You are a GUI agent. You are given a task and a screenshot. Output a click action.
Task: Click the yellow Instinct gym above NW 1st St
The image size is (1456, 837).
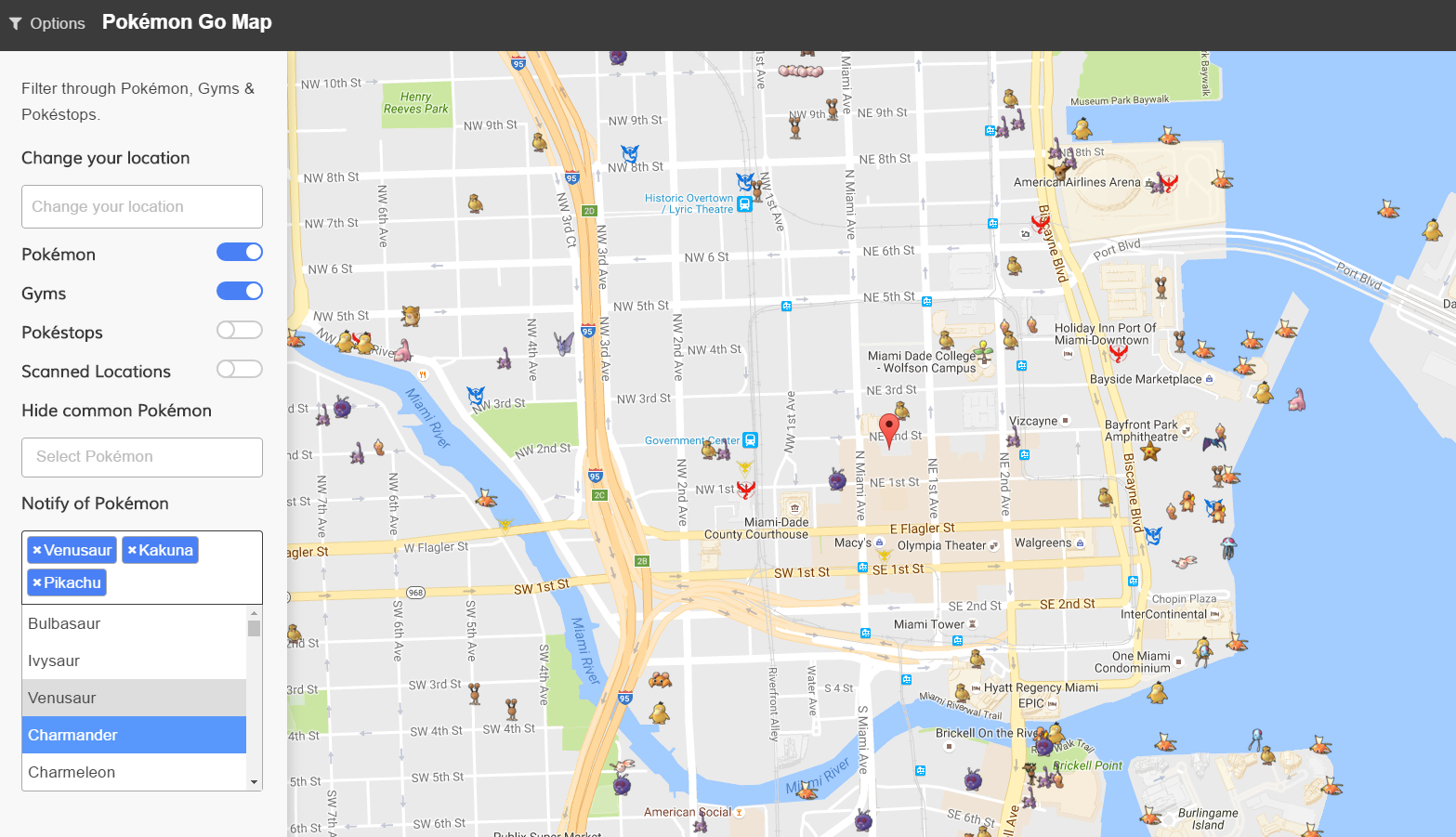[x=744, y=469]
